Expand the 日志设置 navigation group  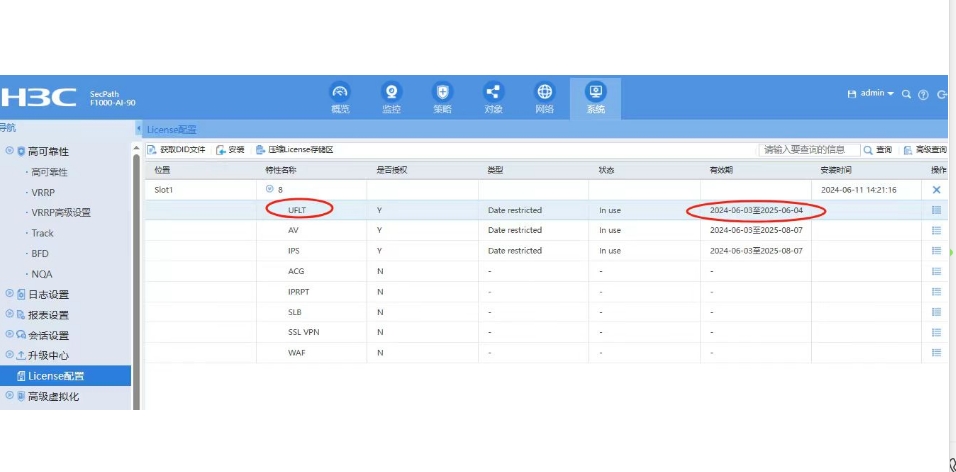pos(9,294)
